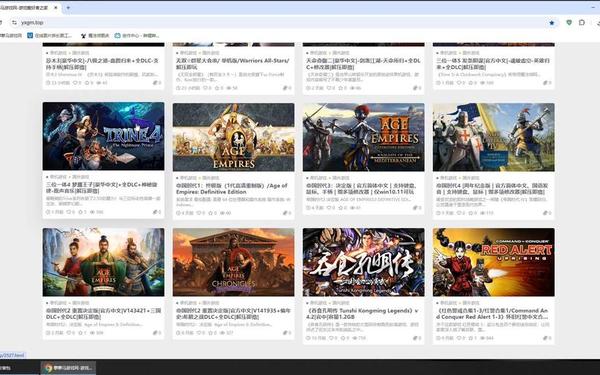The width and height of the screenshot is (600, 375).
Task: Open 'Warriors All-Stars' post title link
Action: pyautogui.click(x=232, y=64)
